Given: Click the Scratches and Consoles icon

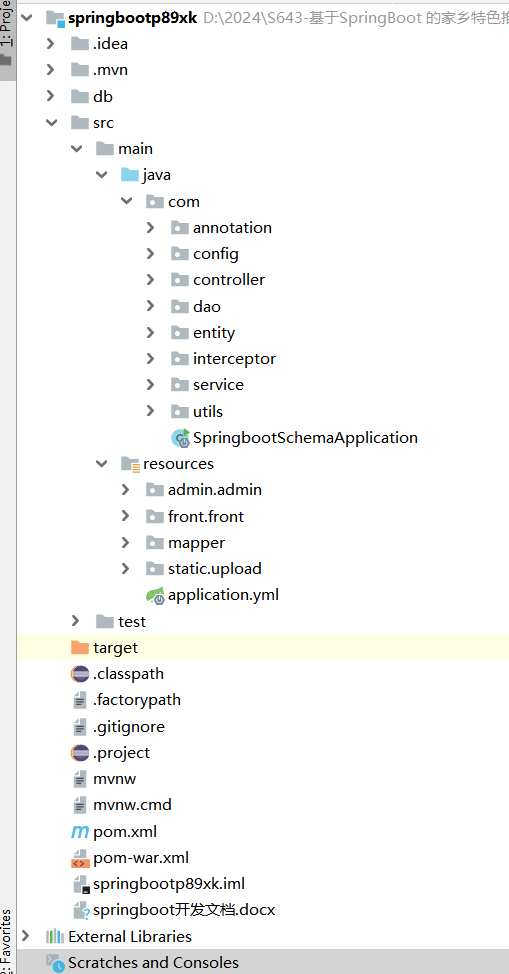Looking at the screenshot, I should (x=55, y=963).
